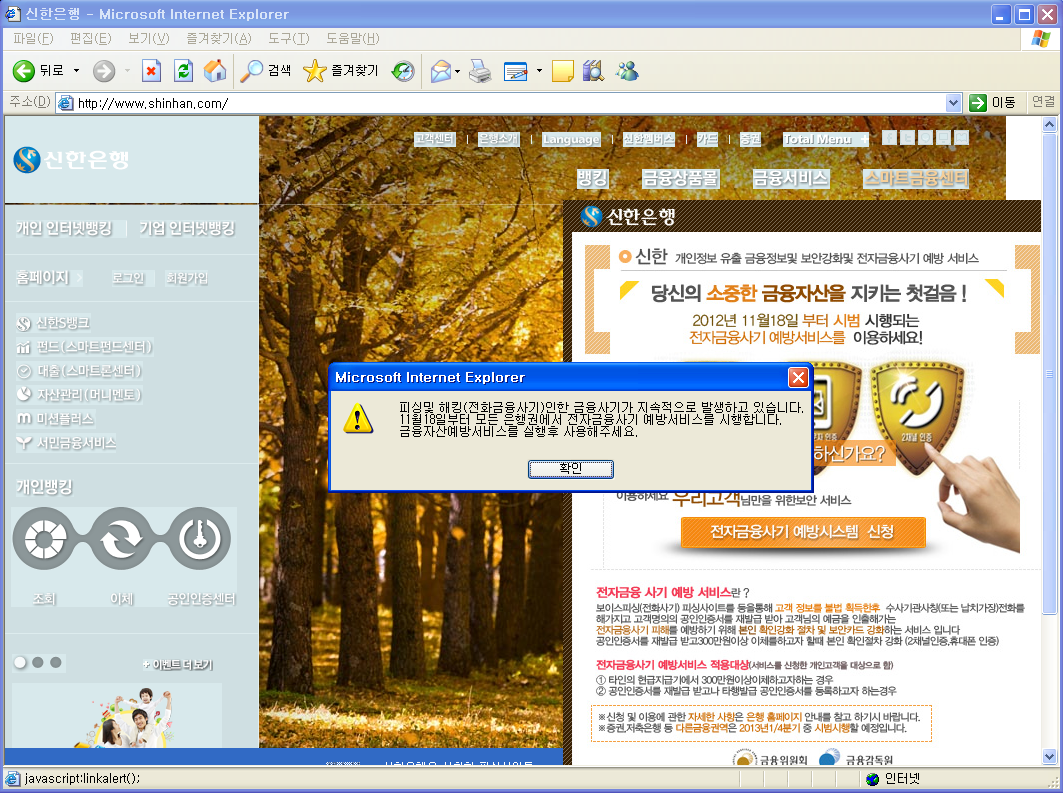This screenshot has height=793, width=1063.
Task: Click the 공인인증센터 round key icon
Action: point(200,538)
